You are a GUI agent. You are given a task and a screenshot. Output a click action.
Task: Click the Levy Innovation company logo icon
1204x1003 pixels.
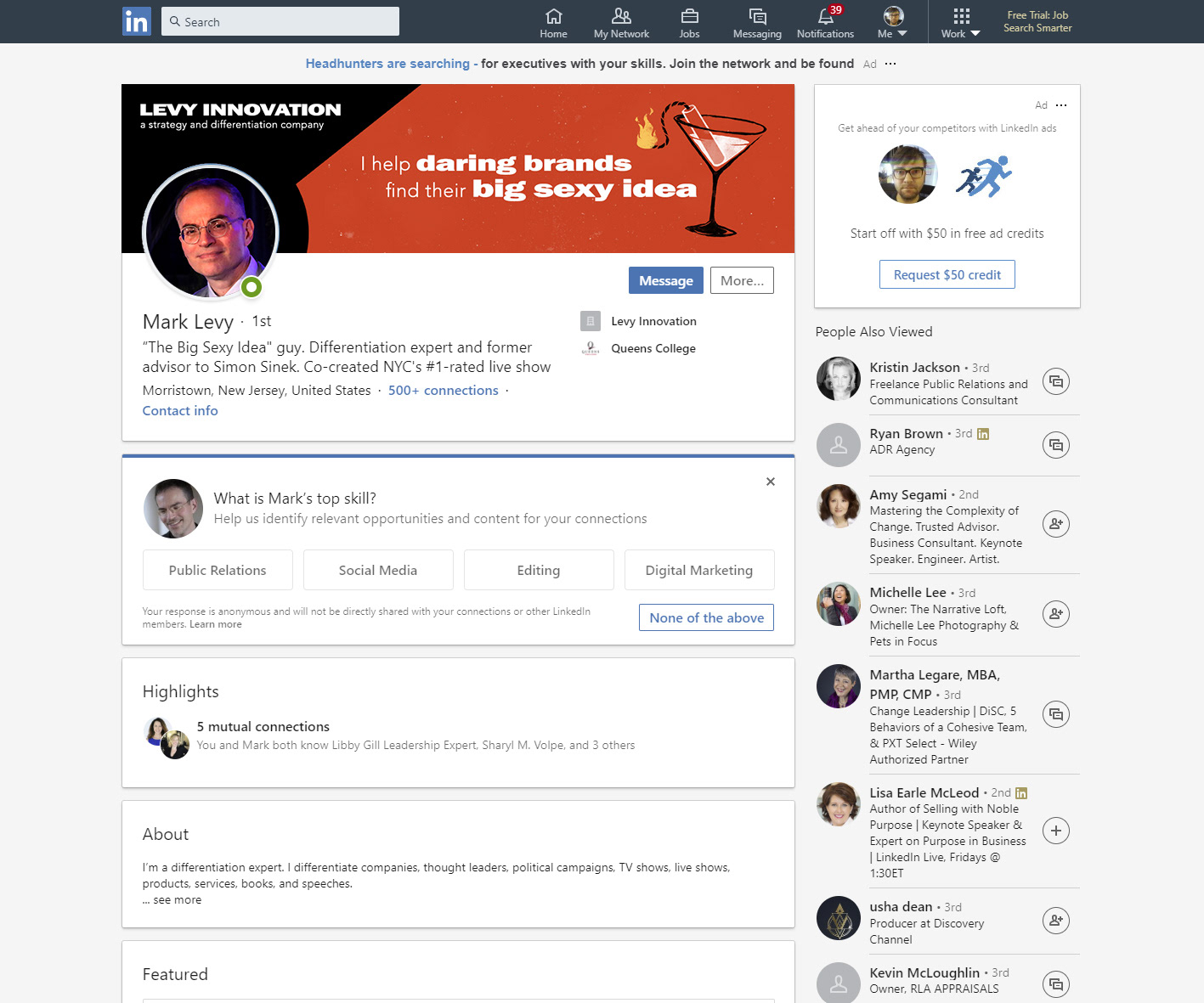[x=591, y=321]
